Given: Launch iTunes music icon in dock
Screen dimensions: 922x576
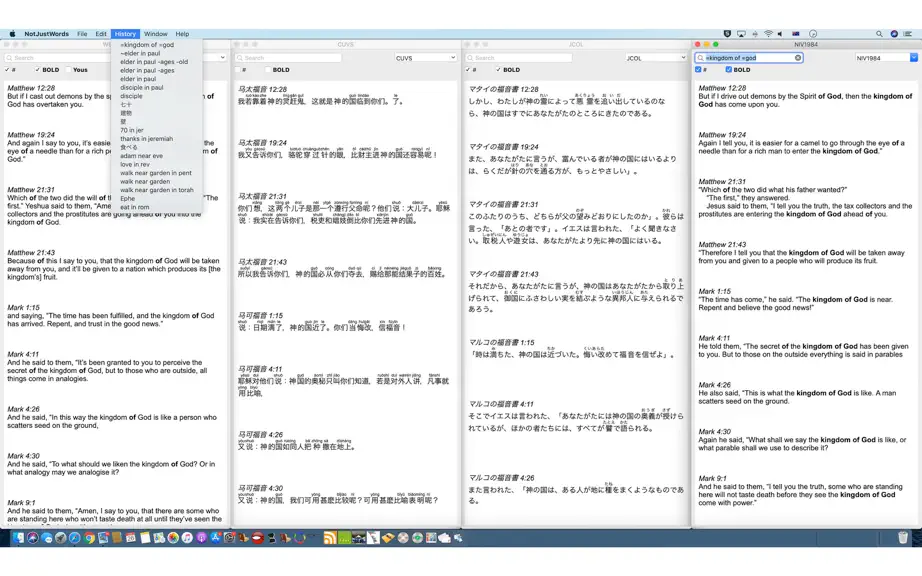Looking at the screenshot, I should 187,538.
